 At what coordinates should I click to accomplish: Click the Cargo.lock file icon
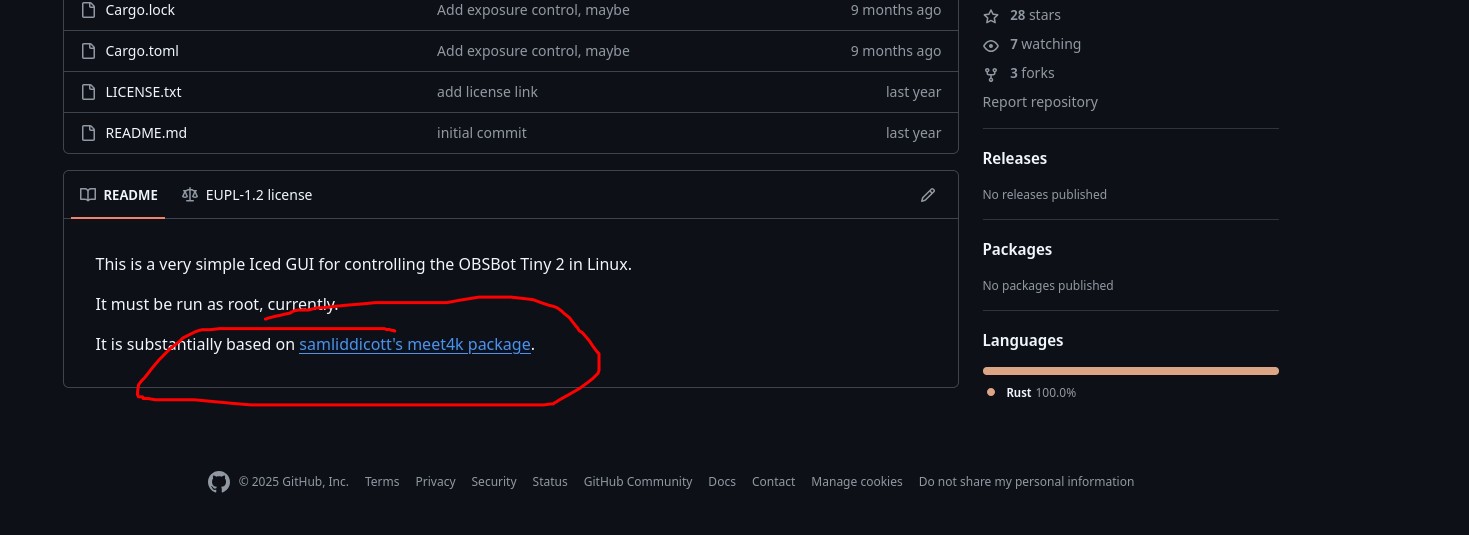[x=87, y=10]
